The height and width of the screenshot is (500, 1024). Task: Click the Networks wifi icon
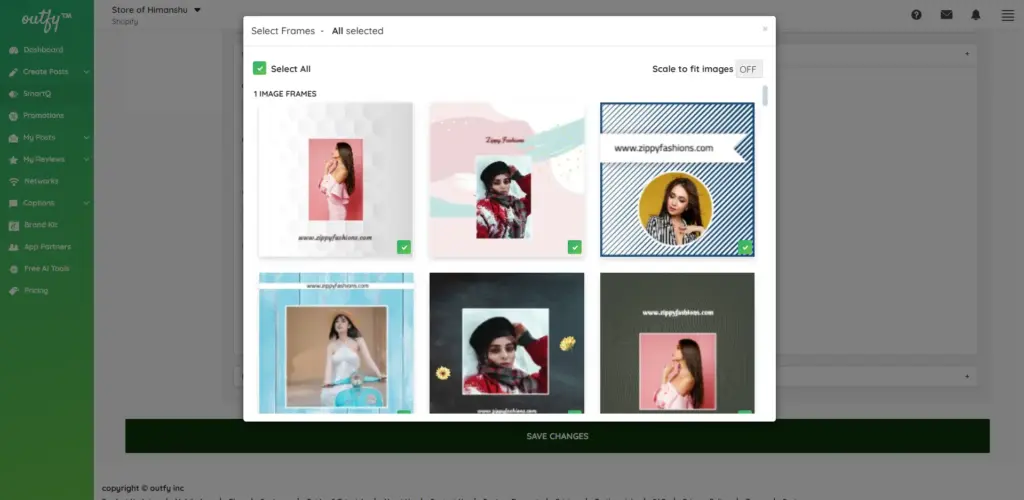tap(14, 181)
